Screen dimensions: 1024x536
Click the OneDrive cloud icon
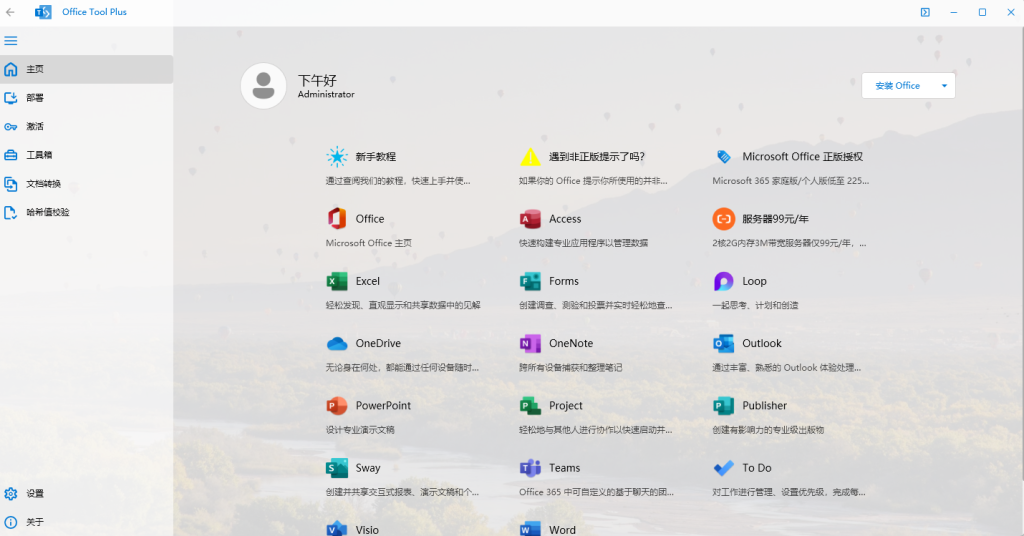click(x=337, y=343)
